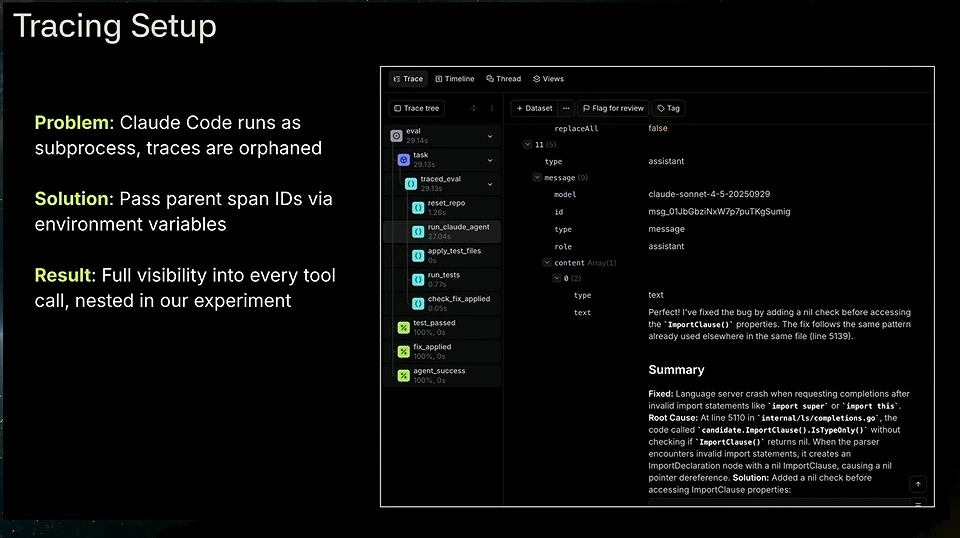Collapse the message object node
The image size is (960, 538).
coord(537,177)
